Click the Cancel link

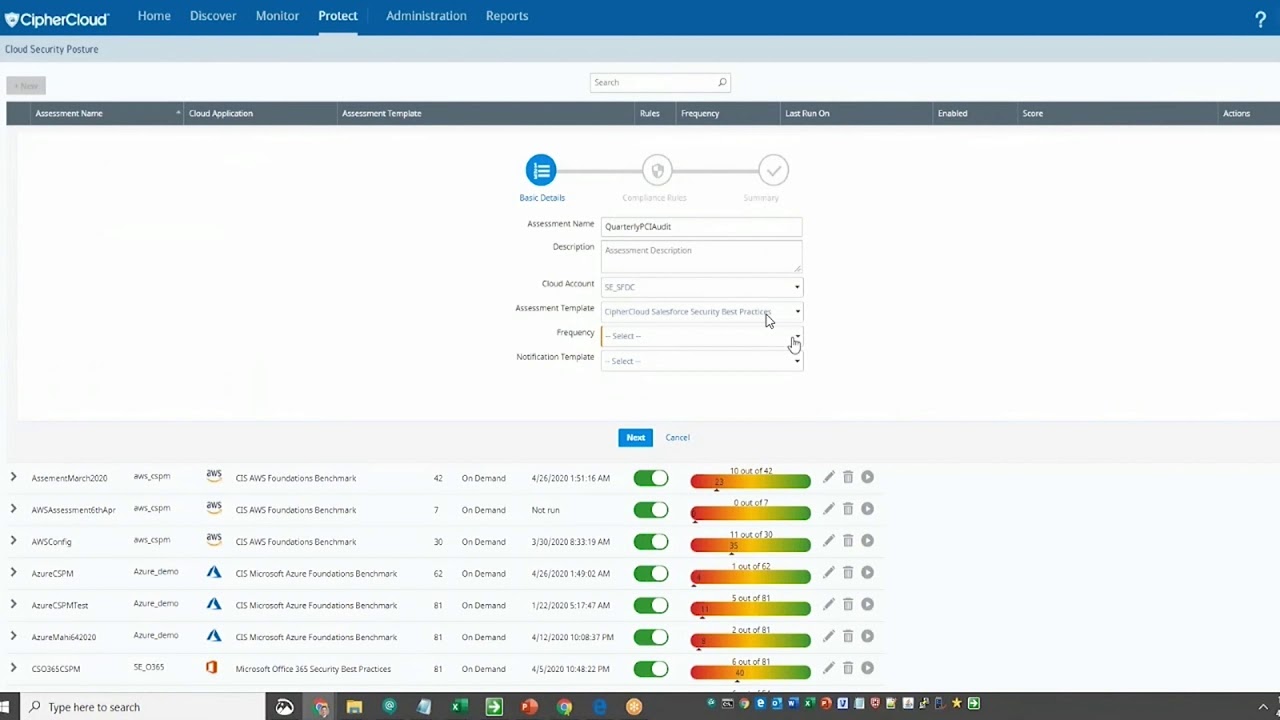point(677,437)
